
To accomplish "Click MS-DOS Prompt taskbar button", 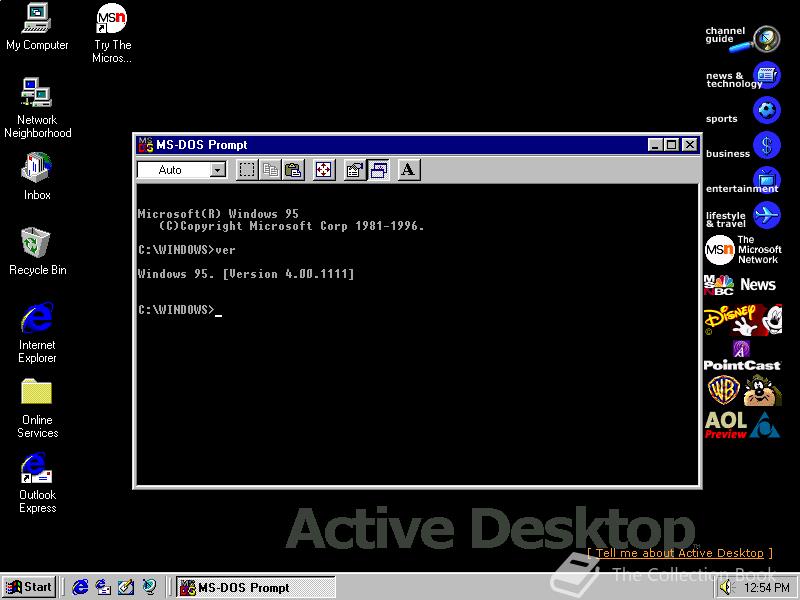I will pos(256,587).
